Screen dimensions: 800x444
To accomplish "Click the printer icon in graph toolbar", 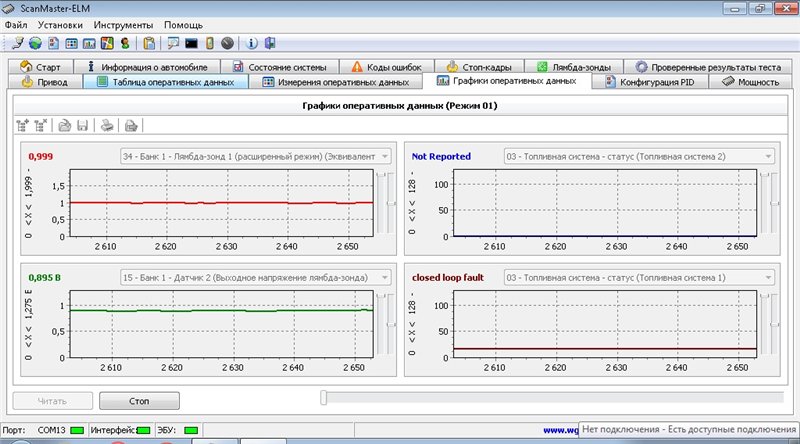I will (107, 125).
